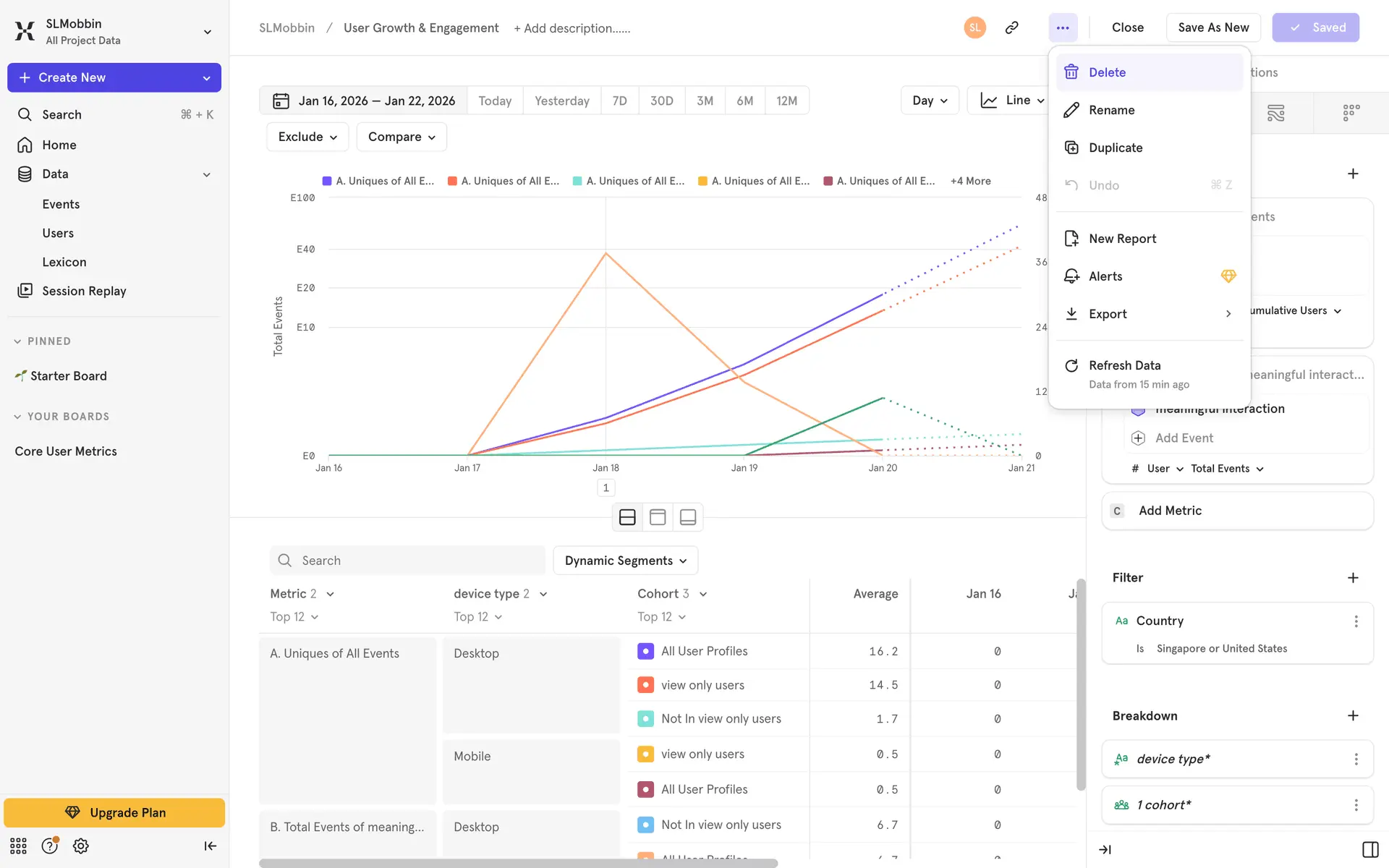Click the copy link icon in header
Screen dimensions: 1389x868
point(1011,27)
